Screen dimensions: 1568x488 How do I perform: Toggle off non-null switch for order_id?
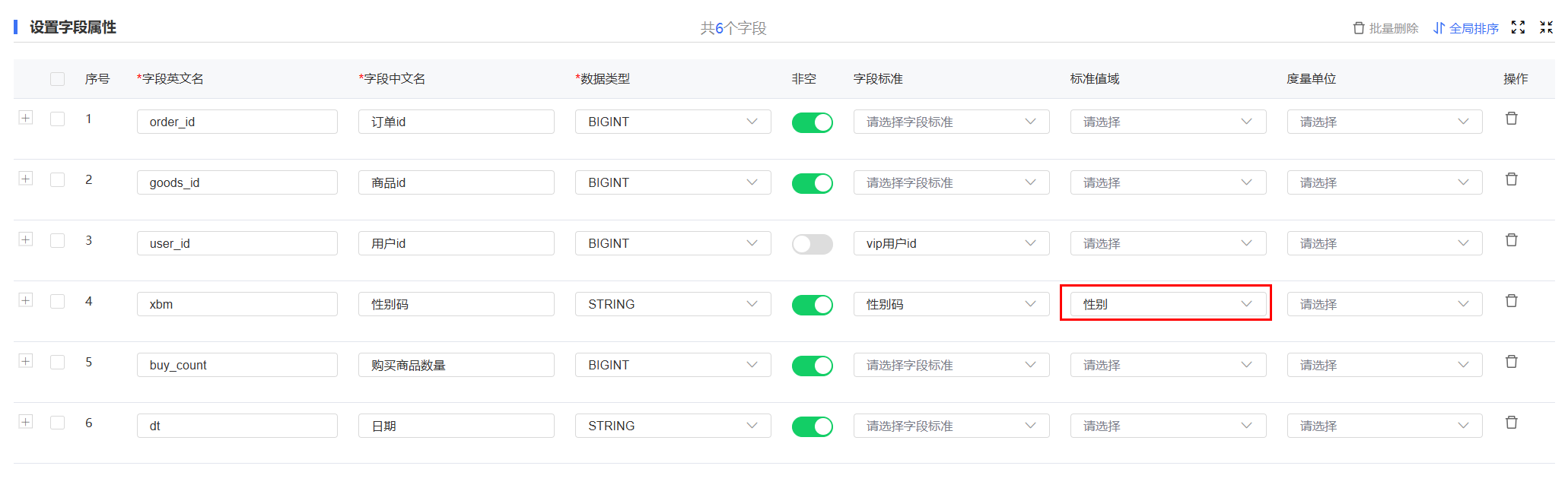[812, 122]
